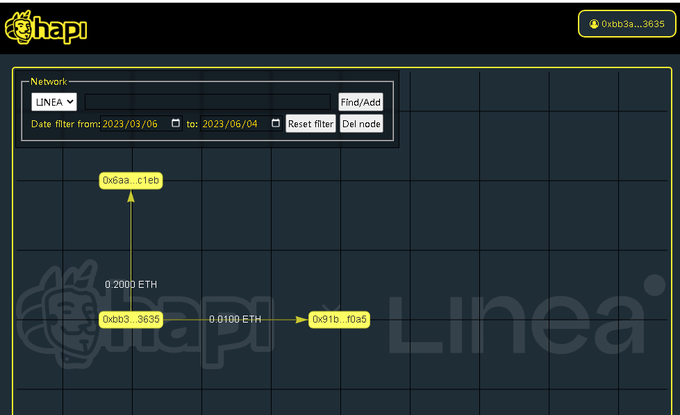Image resolution: width=680 pixels, height=415 pixels.
Task: Open calendar picker for the to date
Action: pyautogui.click(x=275, y=123)
